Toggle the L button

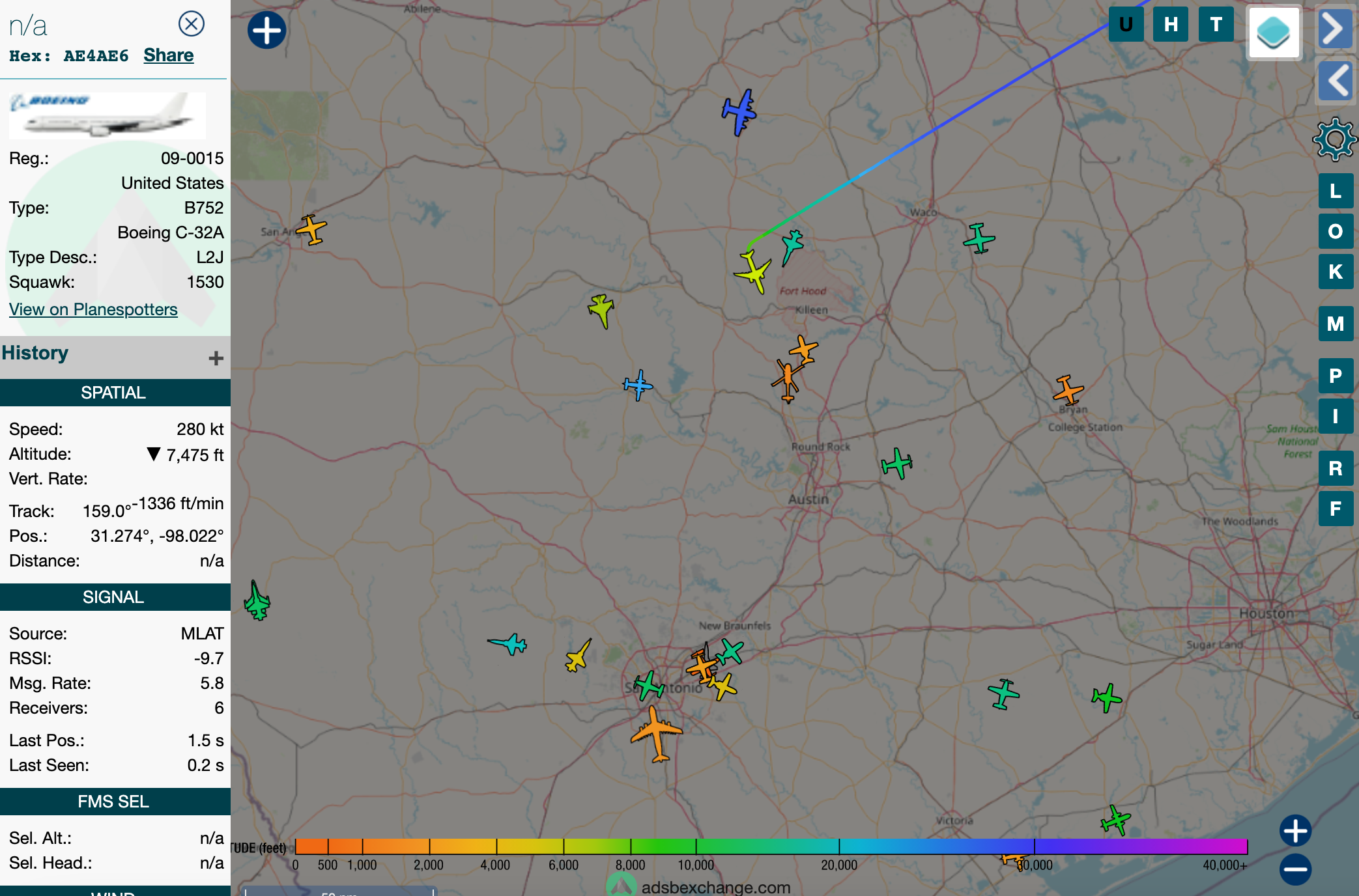click(1336, 191)
